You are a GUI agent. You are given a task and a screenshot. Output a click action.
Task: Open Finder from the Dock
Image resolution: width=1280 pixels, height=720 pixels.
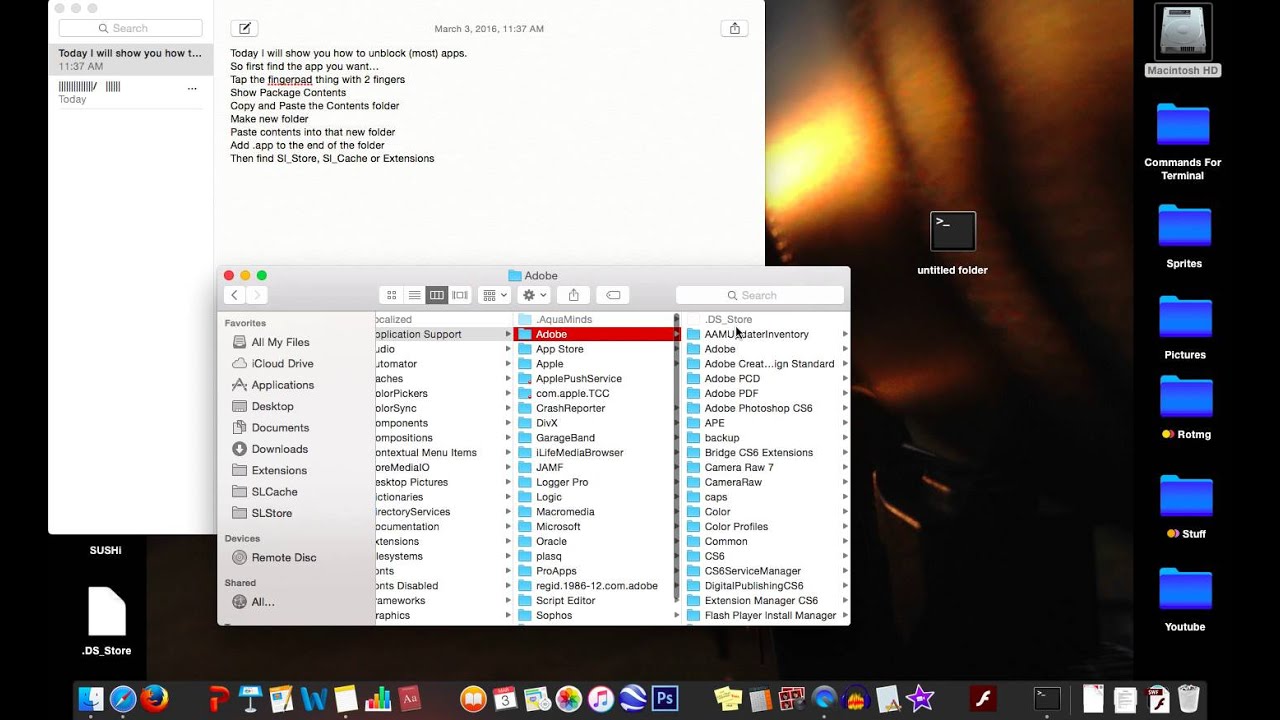pos(91,698)
